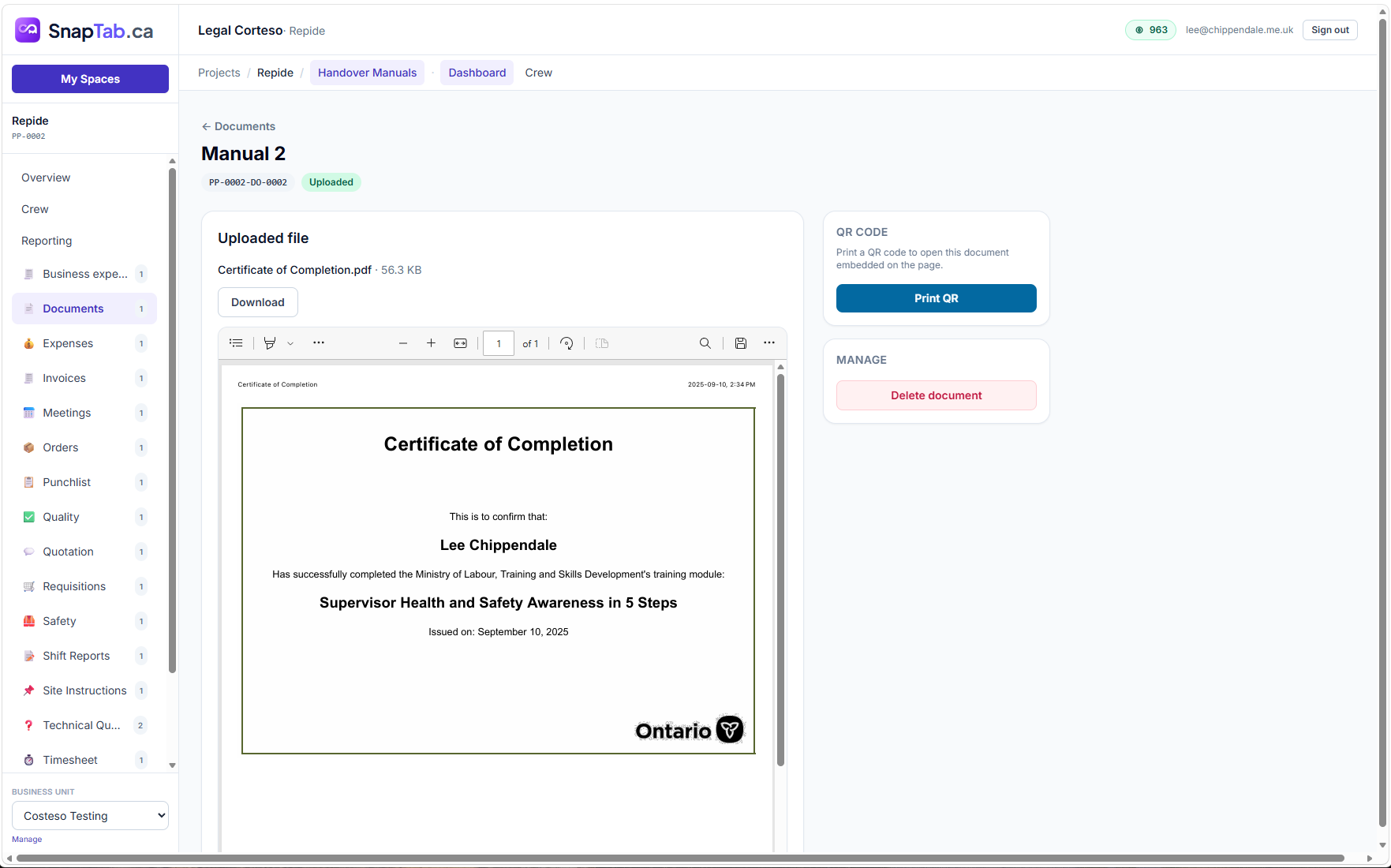The height and width of the screenshot is (868, 1391).
Task: Click the Meetings calendar icon
Action: click(29, 413)
